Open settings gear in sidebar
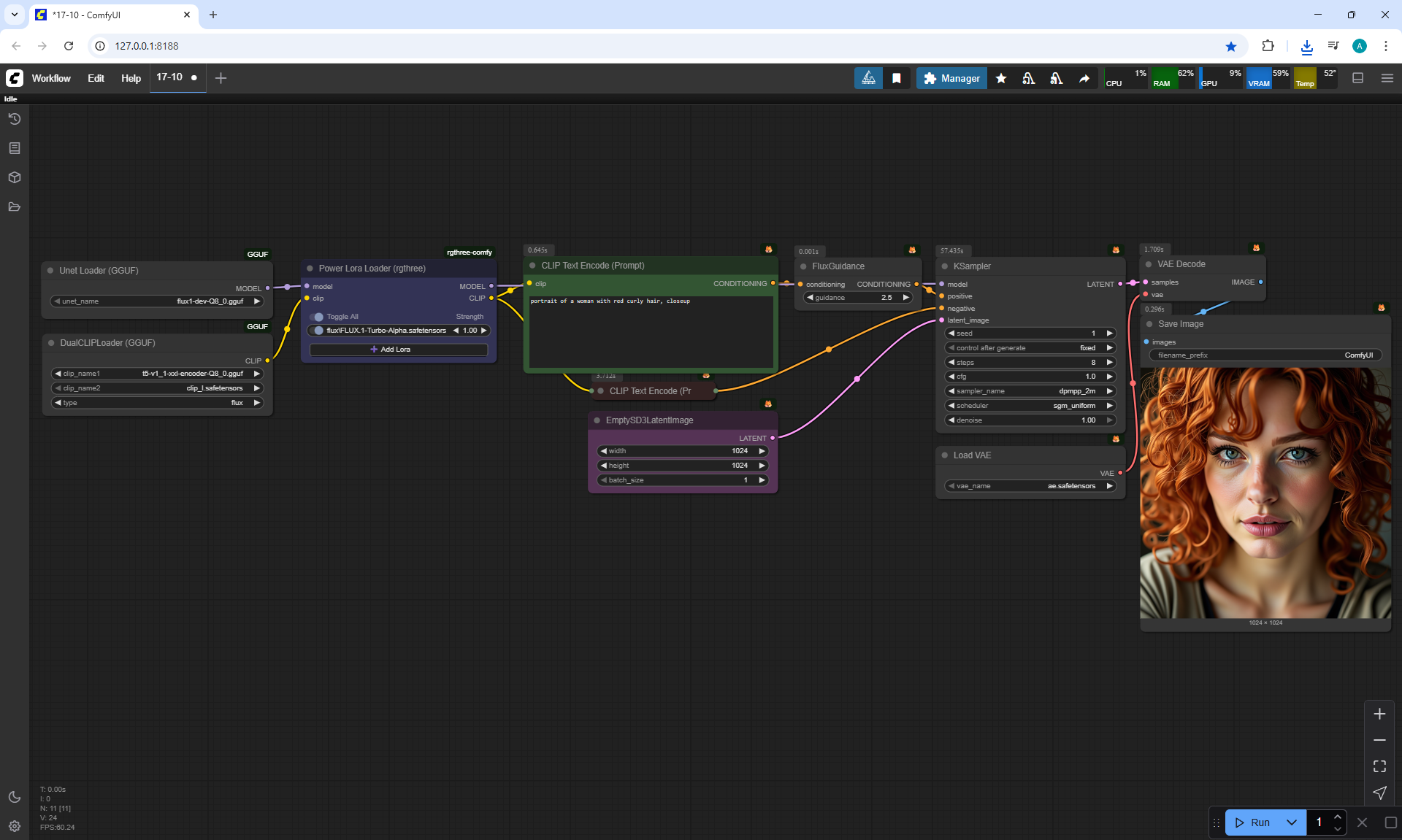The height and width of the screenshot is (840, 1402). tap(14, 826)
